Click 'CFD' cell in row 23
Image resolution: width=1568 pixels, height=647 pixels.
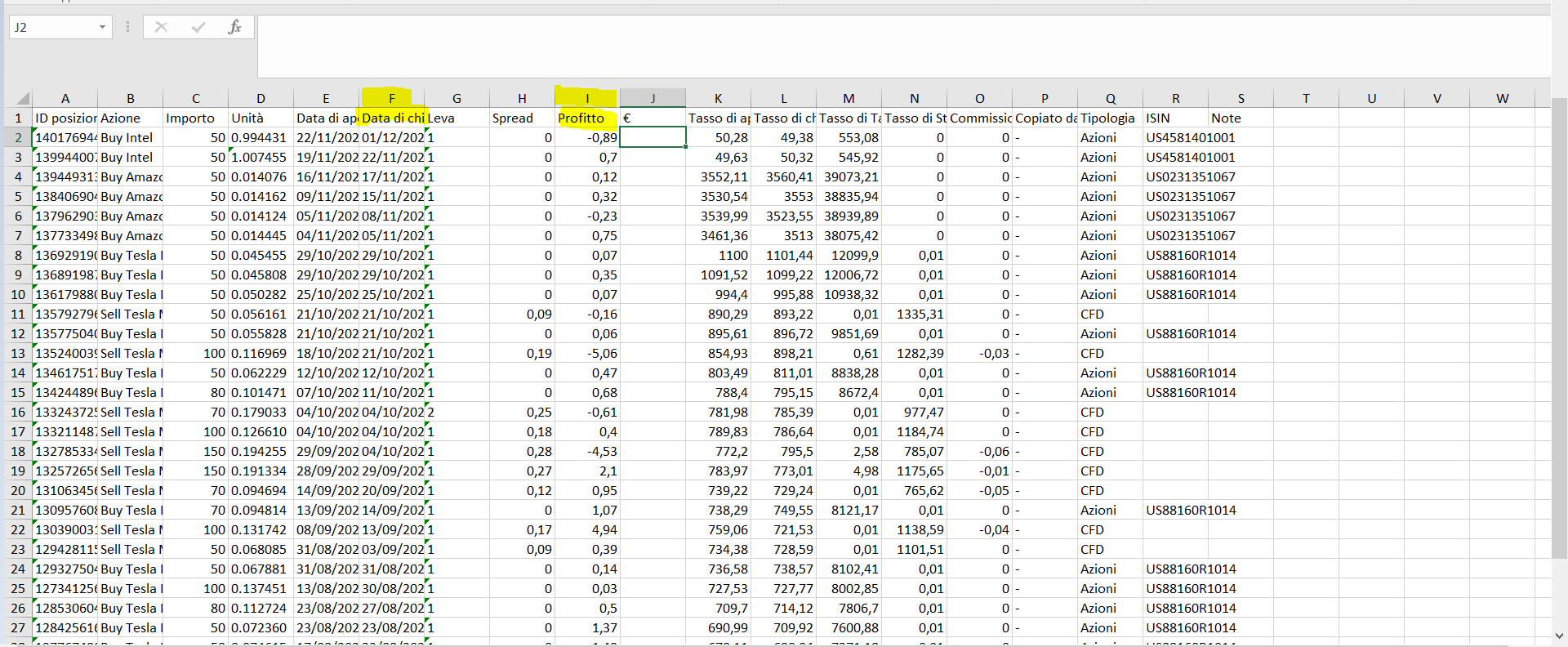click(x=1111, y=549)
